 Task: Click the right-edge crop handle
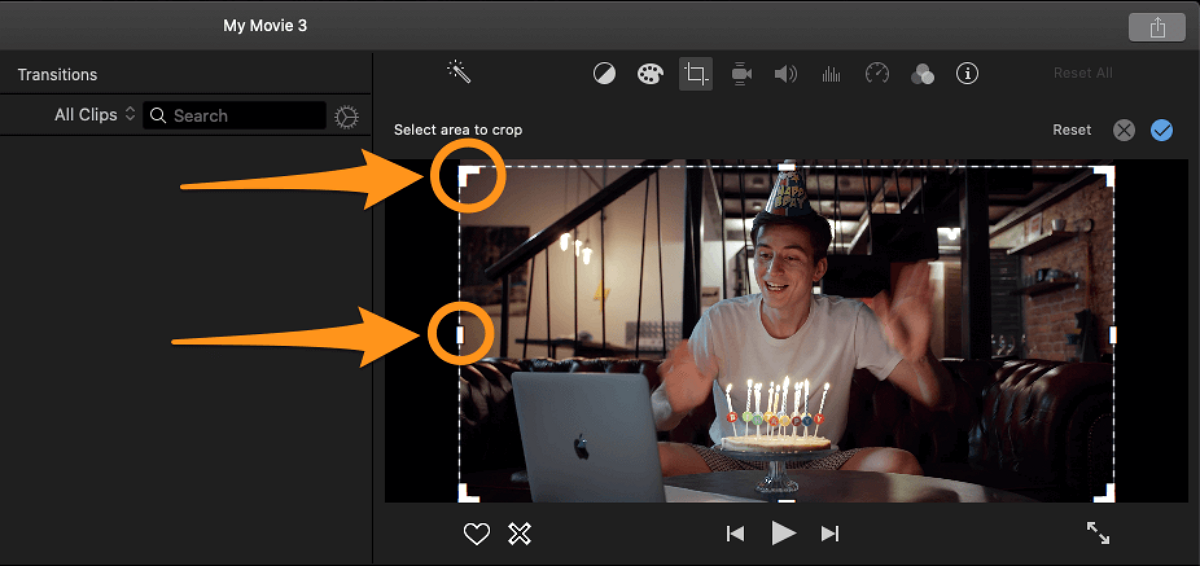[1113, 334]
